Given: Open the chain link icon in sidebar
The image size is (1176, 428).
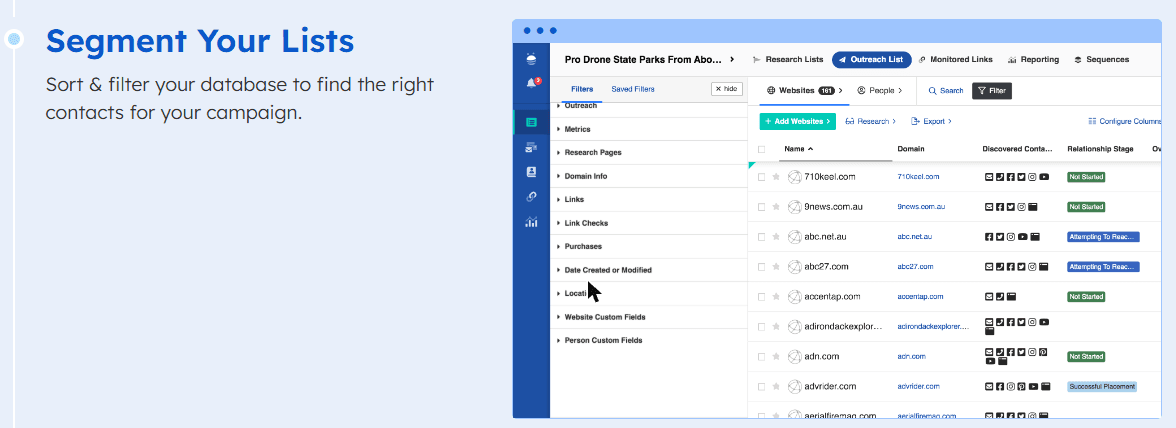Looking at the screenshot, I should tap(532, 196).
